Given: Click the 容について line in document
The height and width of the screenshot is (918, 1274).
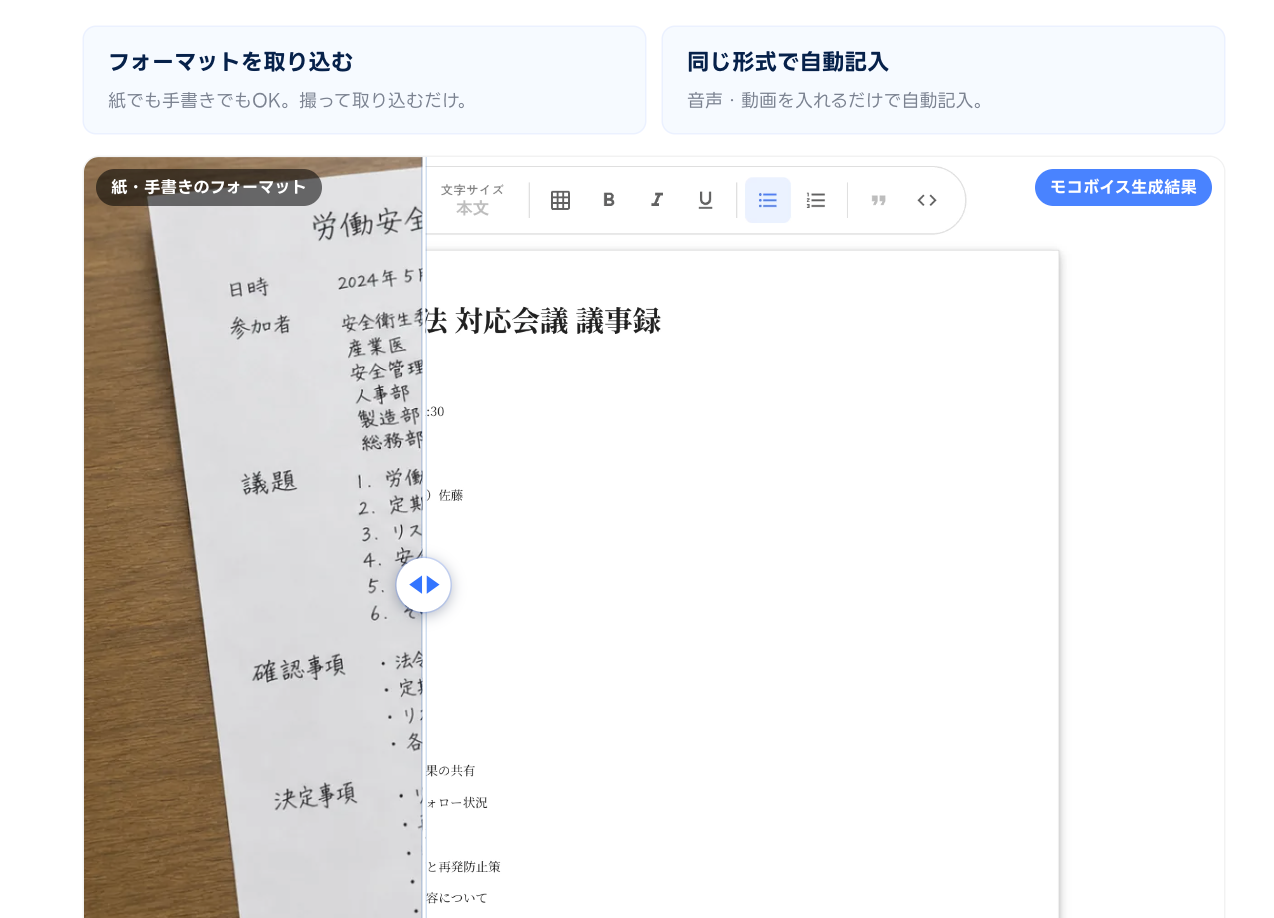Looking at the screenshot, I should [457, 898].
